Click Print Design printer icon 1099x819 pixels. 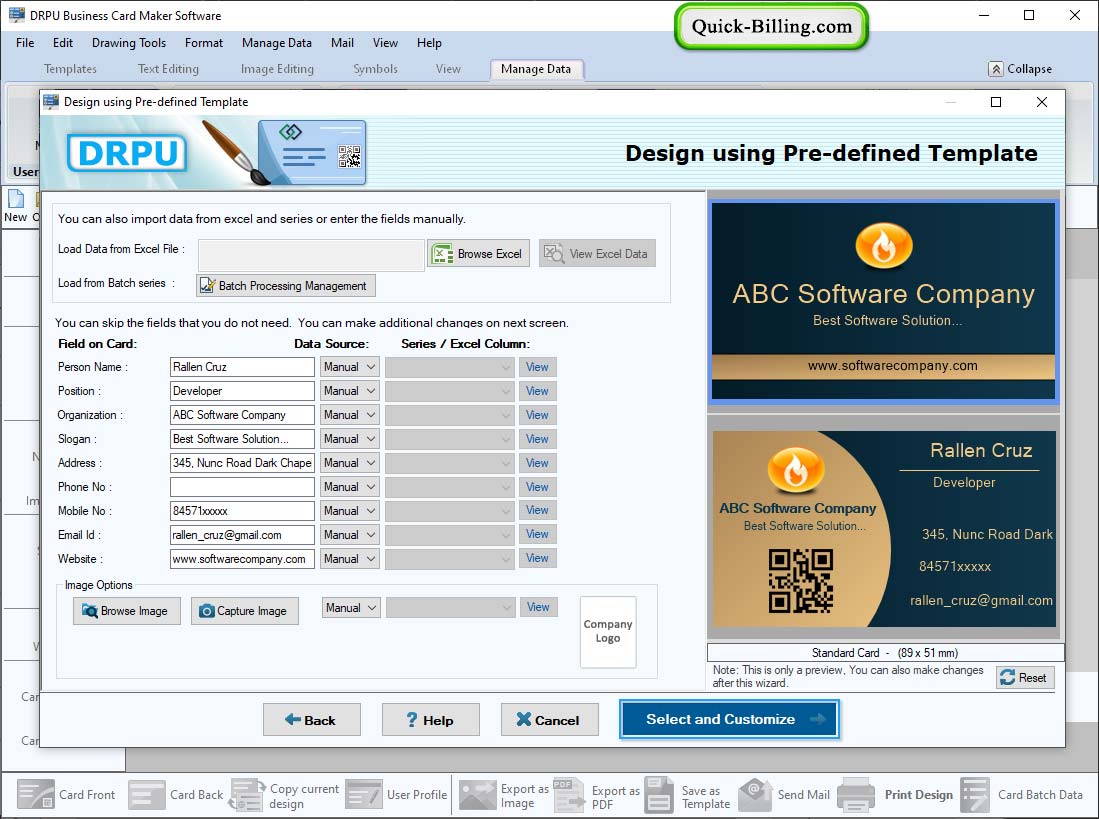click(855, 794)
